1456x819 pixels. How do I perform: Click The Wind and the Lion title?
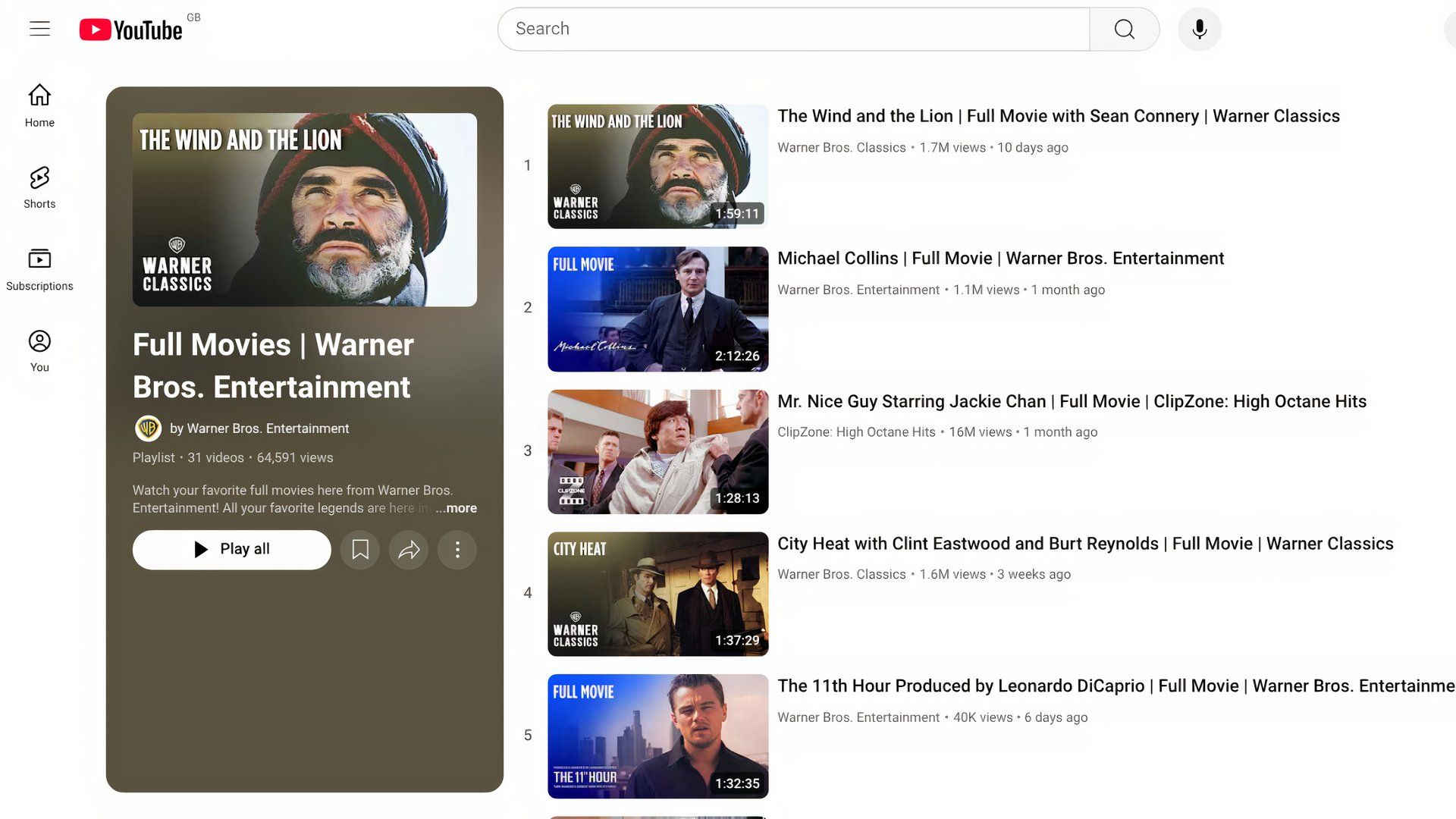[1059, 116]
